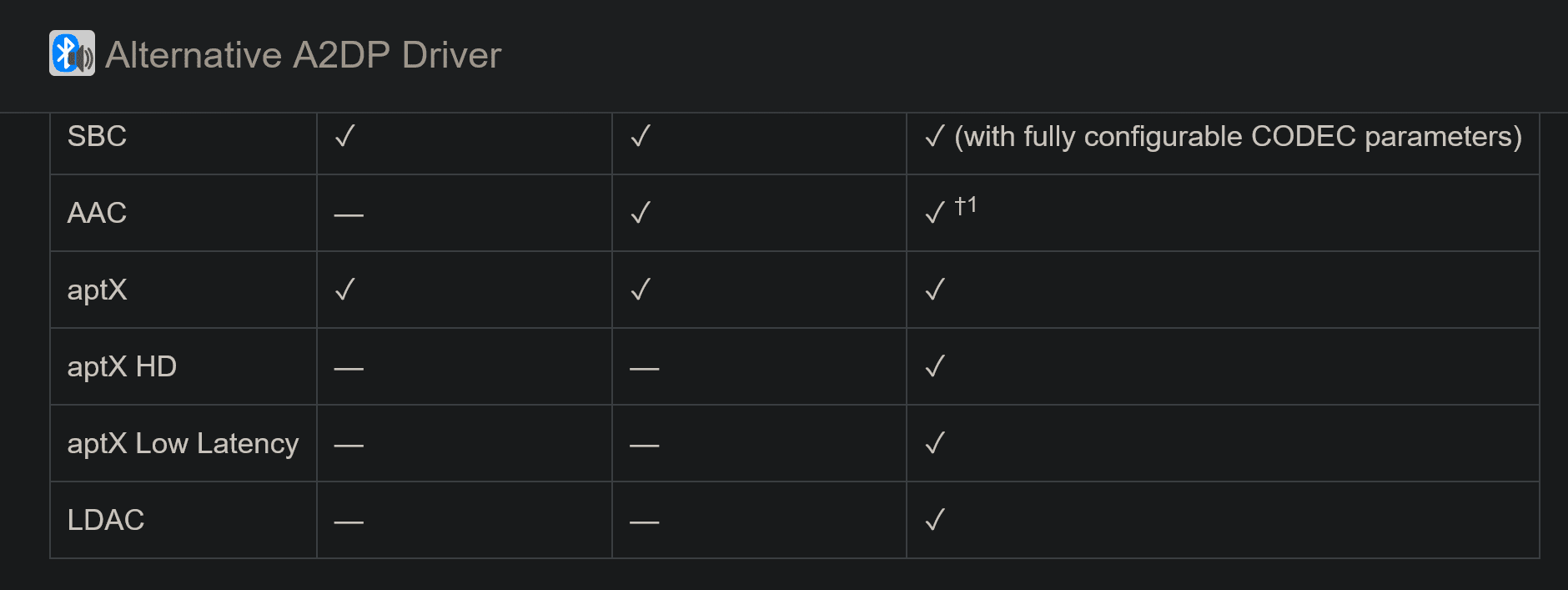Click the only checkmark in the aptX Low Latency row
The image size is (1568, 590).
coord(934,443)
